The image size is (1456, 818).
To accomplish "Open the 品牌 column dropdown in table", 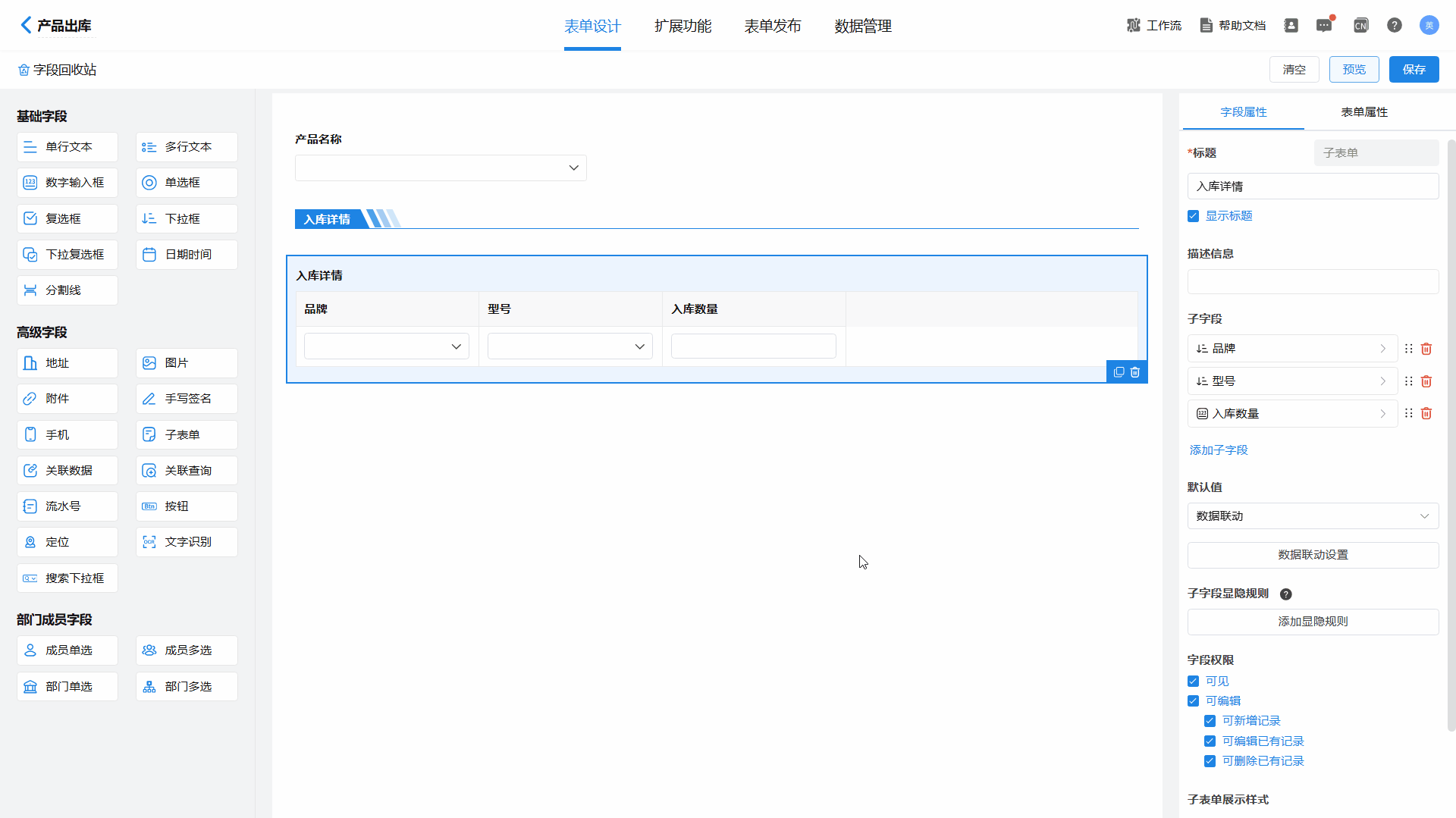I will 386,346.
